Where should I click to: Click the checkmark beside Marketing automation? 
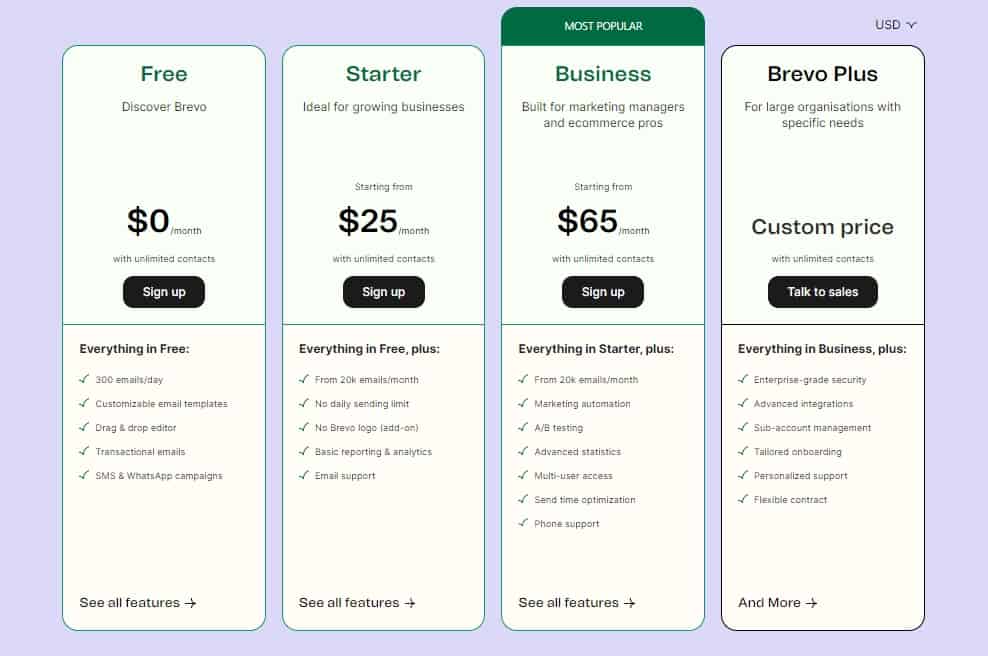(x=523, y=403)
